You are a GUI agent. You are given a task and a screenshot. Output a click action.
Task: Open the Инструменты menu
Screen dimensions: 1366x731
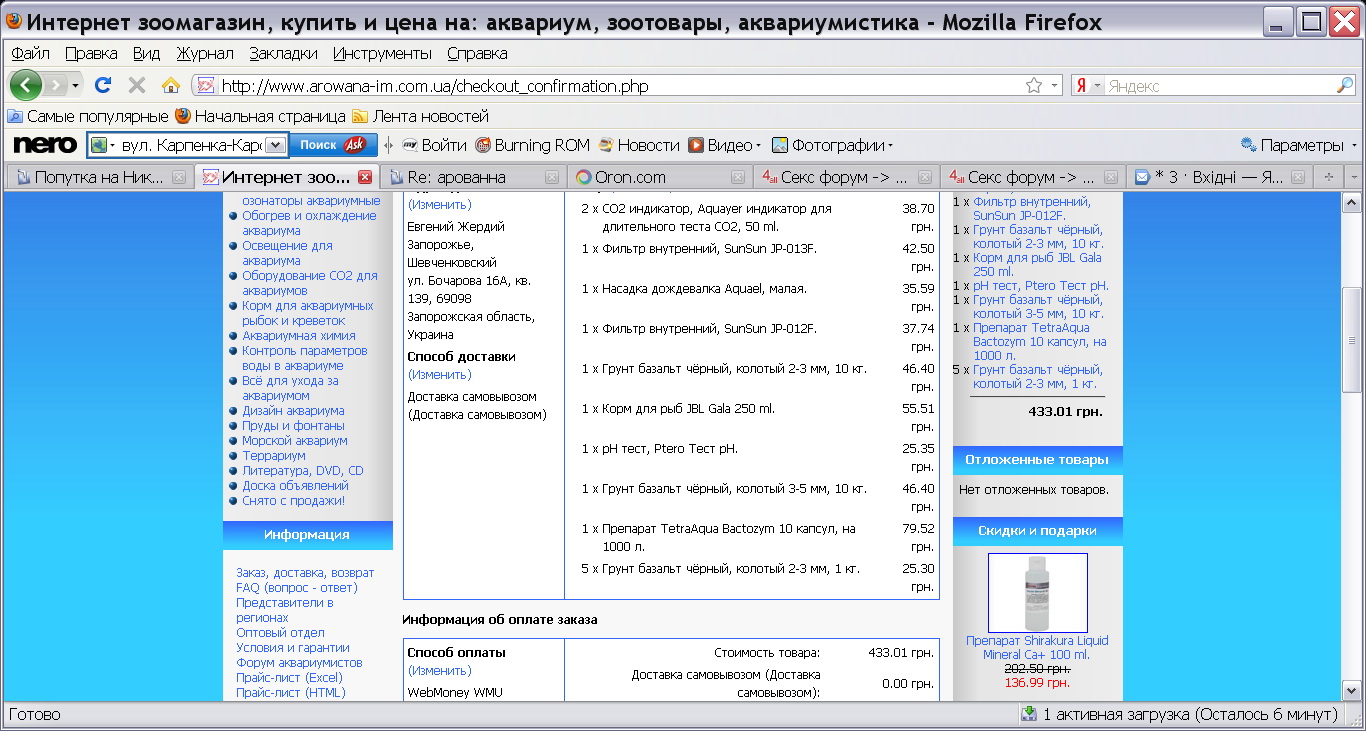(x=383, y=54)
